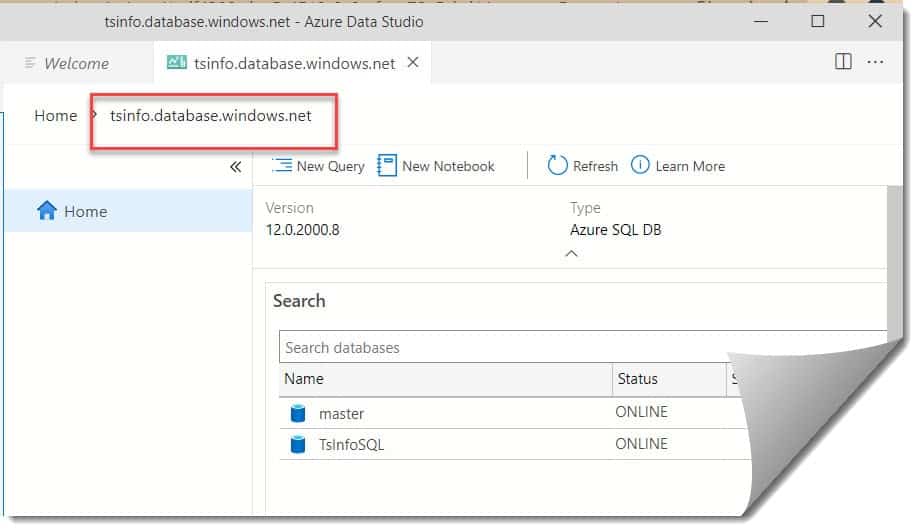Image resolution: width=918 pixels, height=531 pixels.
Task: Click the split editor icon
Action: point(843,61)
